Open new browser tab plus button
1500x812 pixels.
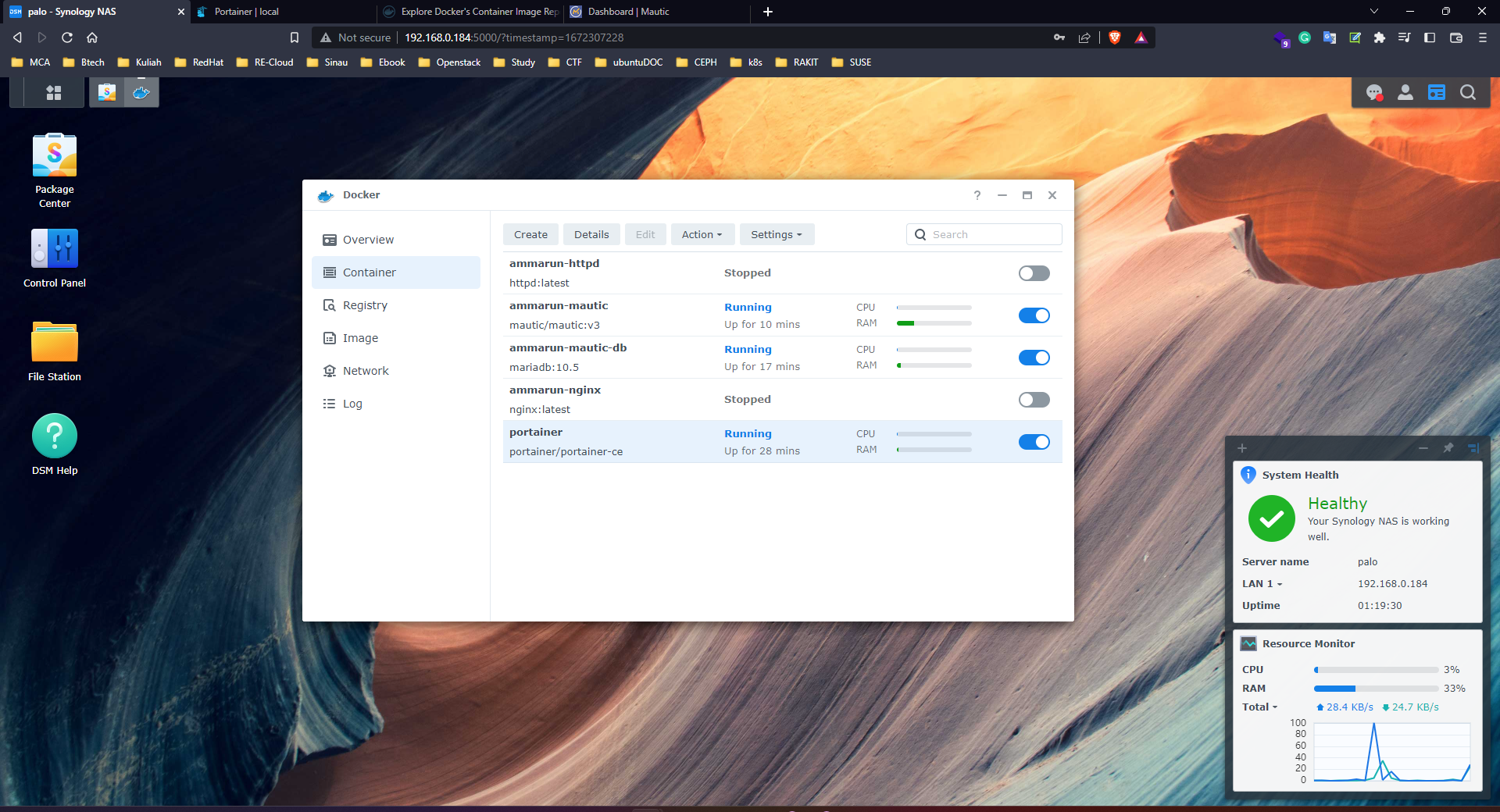[768, 12]
